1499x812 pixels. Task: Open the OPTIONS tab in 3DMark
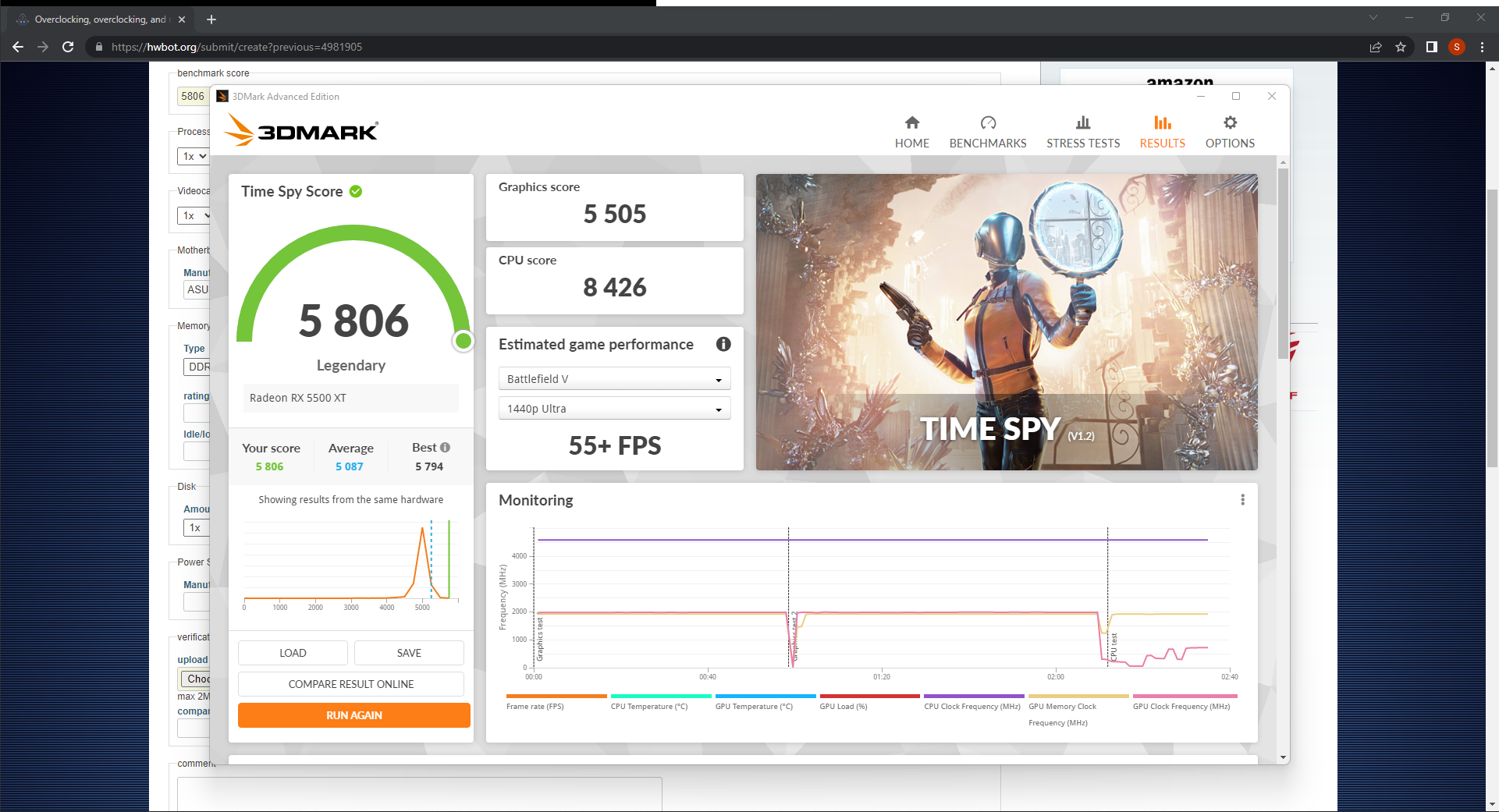(x=1230, y=133)
